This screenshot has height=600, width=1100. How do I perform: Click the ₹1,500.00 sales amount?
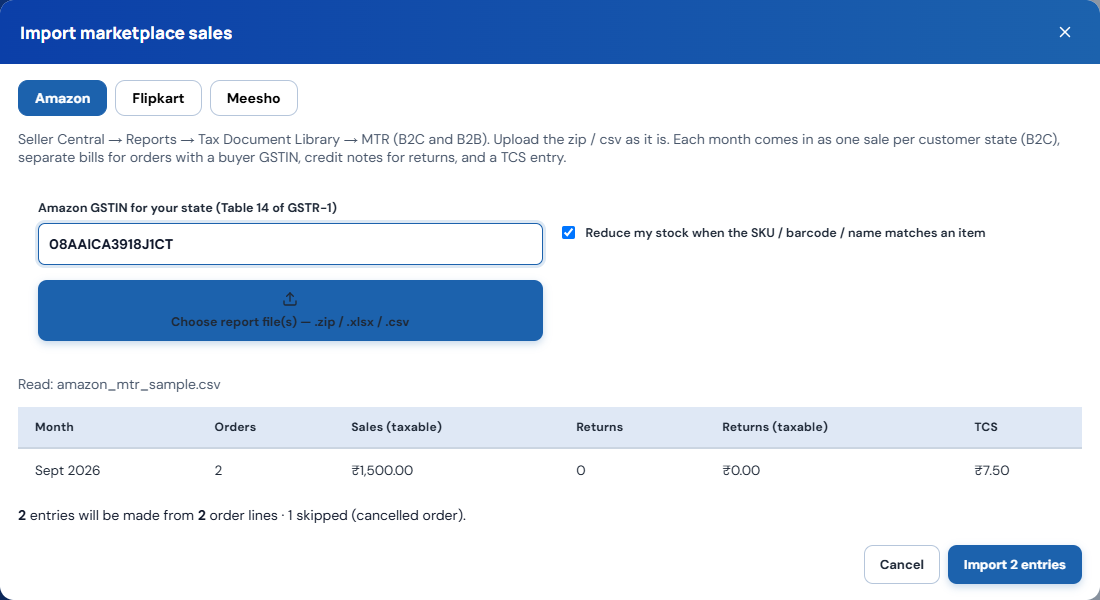(x=382, y=470)
